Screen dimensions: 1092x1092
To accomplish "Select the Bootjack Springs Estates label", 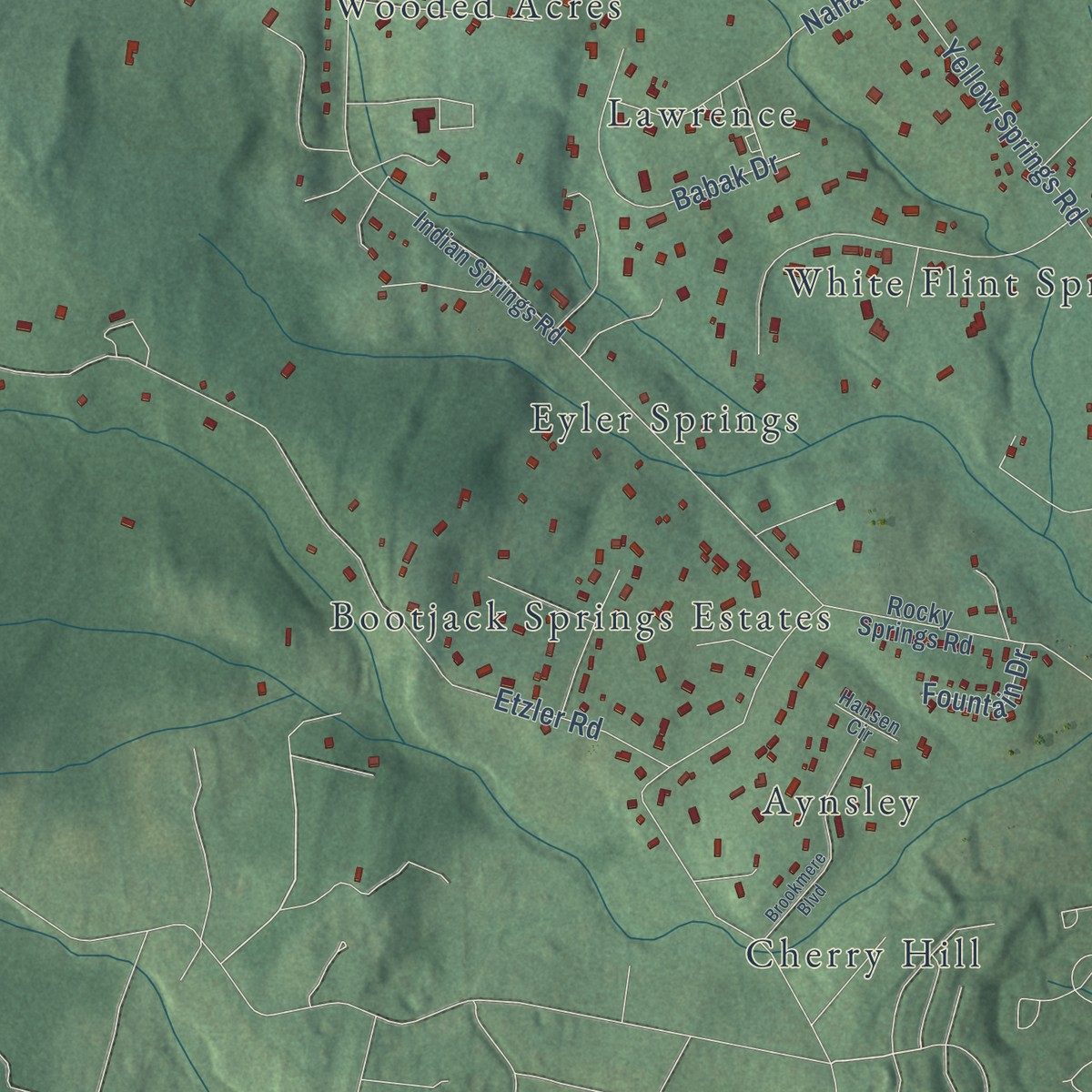I will tap(581, 619).
